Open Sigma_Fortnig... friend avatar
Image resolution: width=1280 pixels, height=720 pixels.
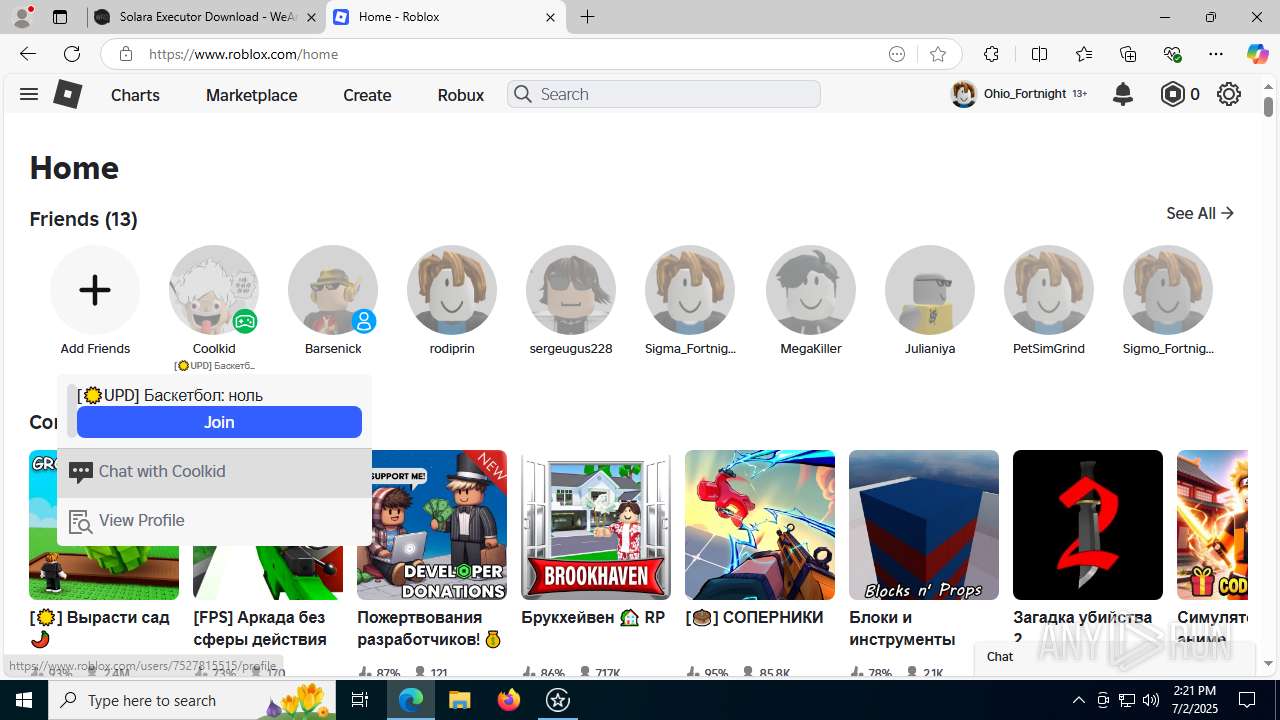coord(690,290)
